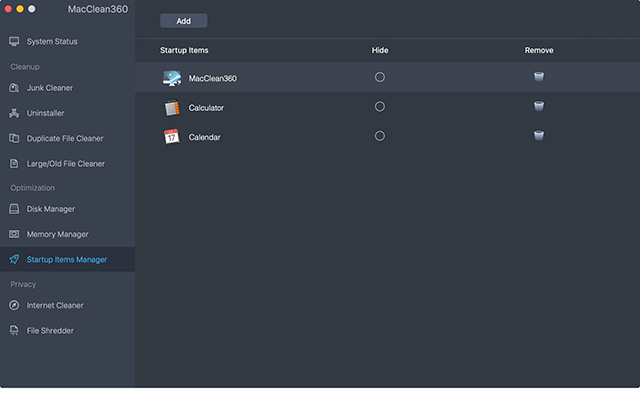Select the MacClean360 row name
Image resolution: width=640 pixels, height=398 pixels.
click(x=212, y=78)
